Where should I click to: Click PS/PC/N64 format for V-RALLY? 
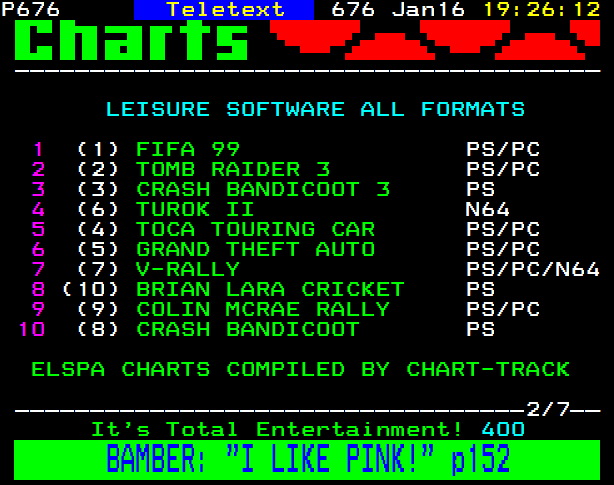pyautogui.click(x=533, y=269)
